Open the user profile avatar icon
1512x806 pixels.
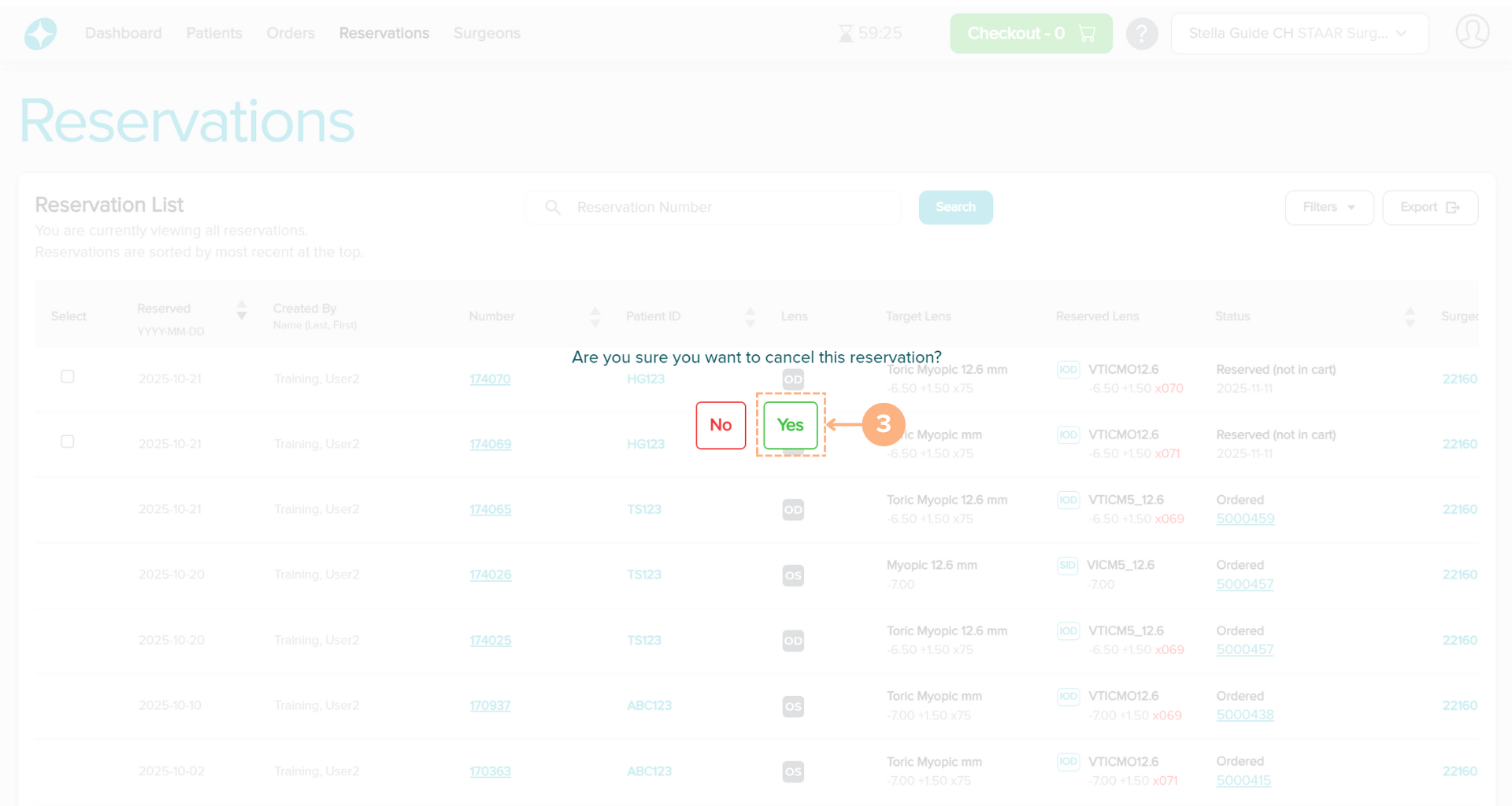[x=1471, y=33]
